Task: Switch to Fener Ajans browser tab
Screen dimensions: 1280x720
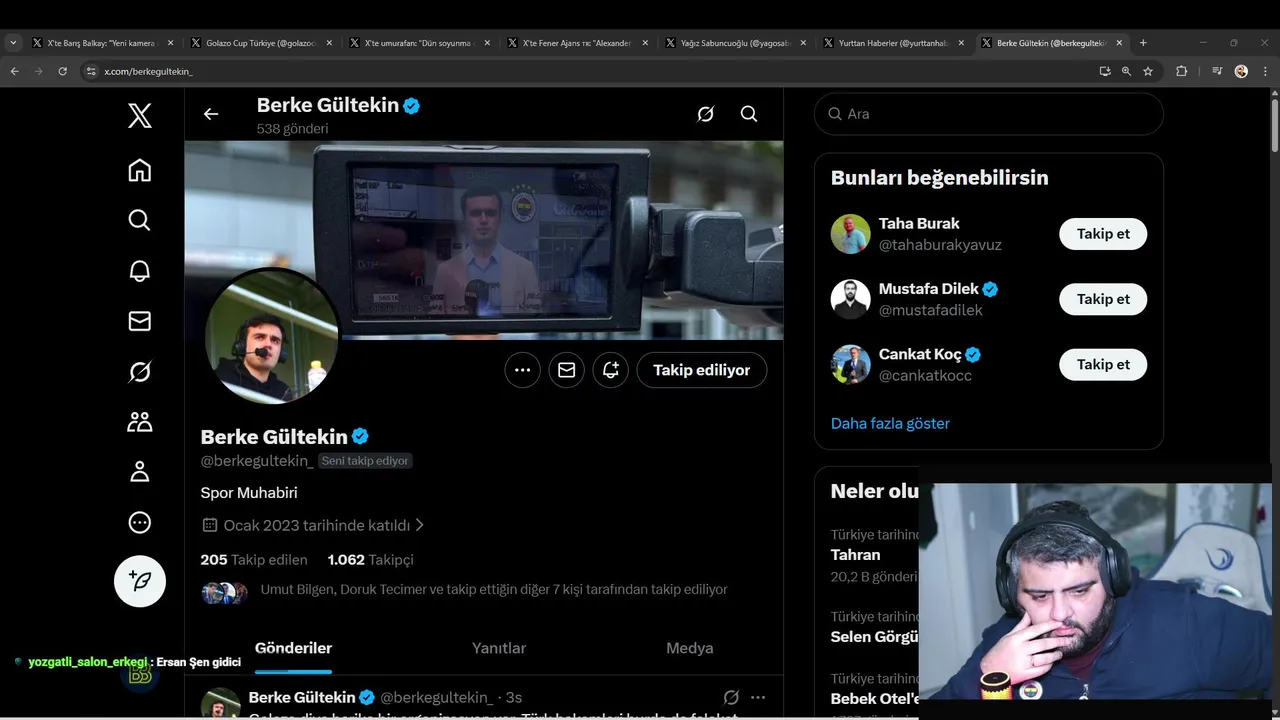Action: (578, 43)
